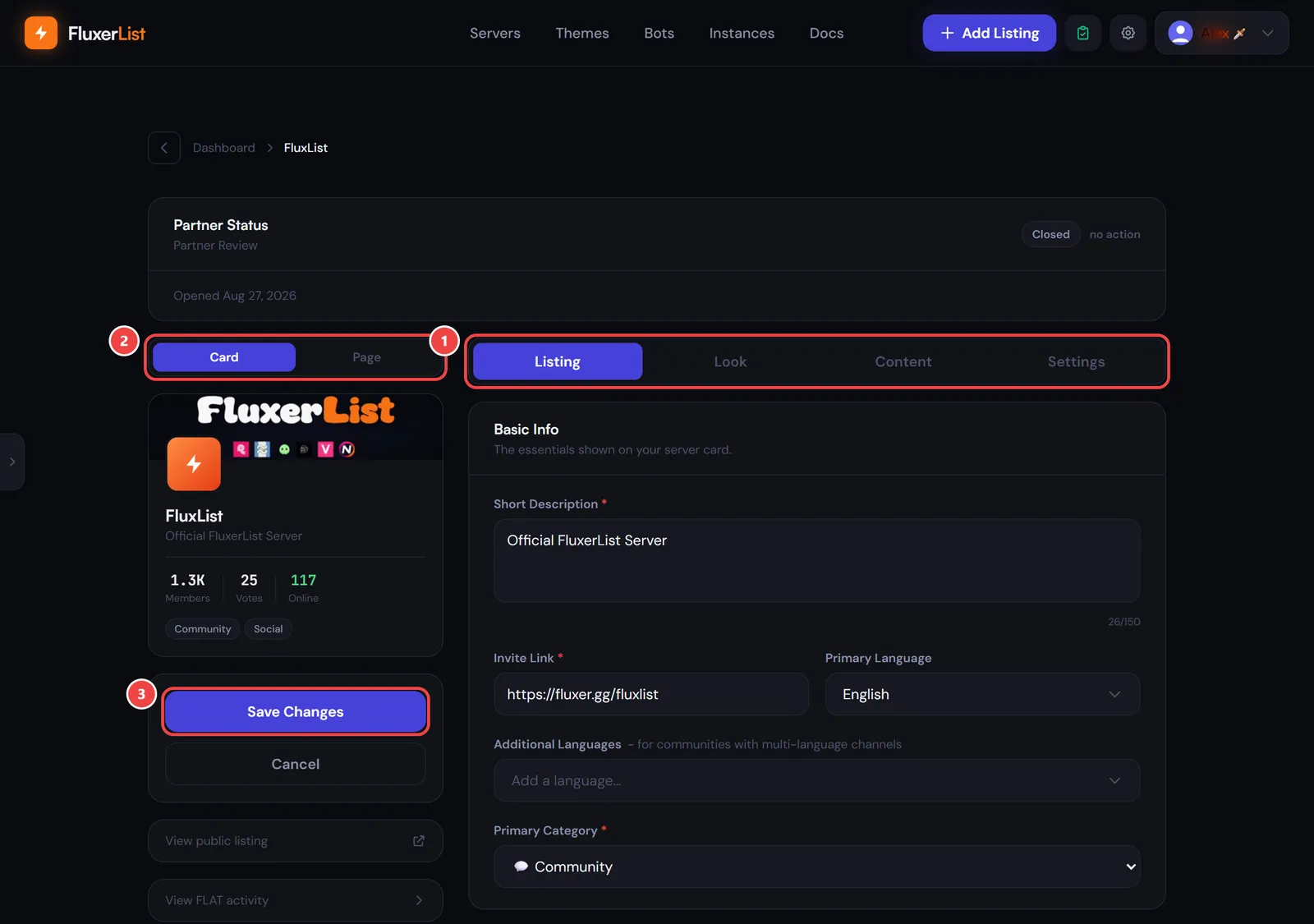This screenshot has height=924, width=1314.
Task: Click the Add Listing button
Action: coord(990,33)
